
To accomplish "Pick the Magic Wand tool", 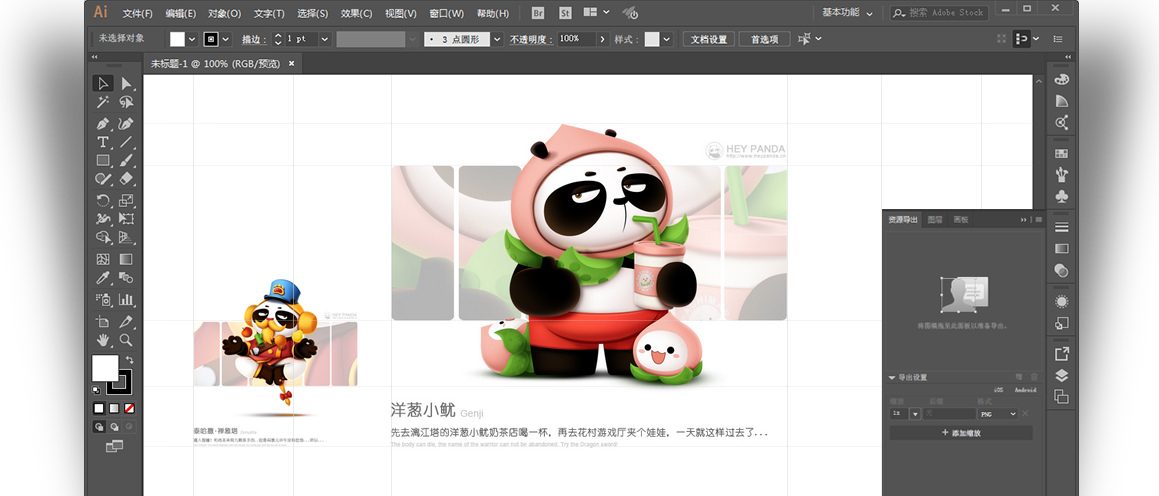I will (x=103, y=103).
